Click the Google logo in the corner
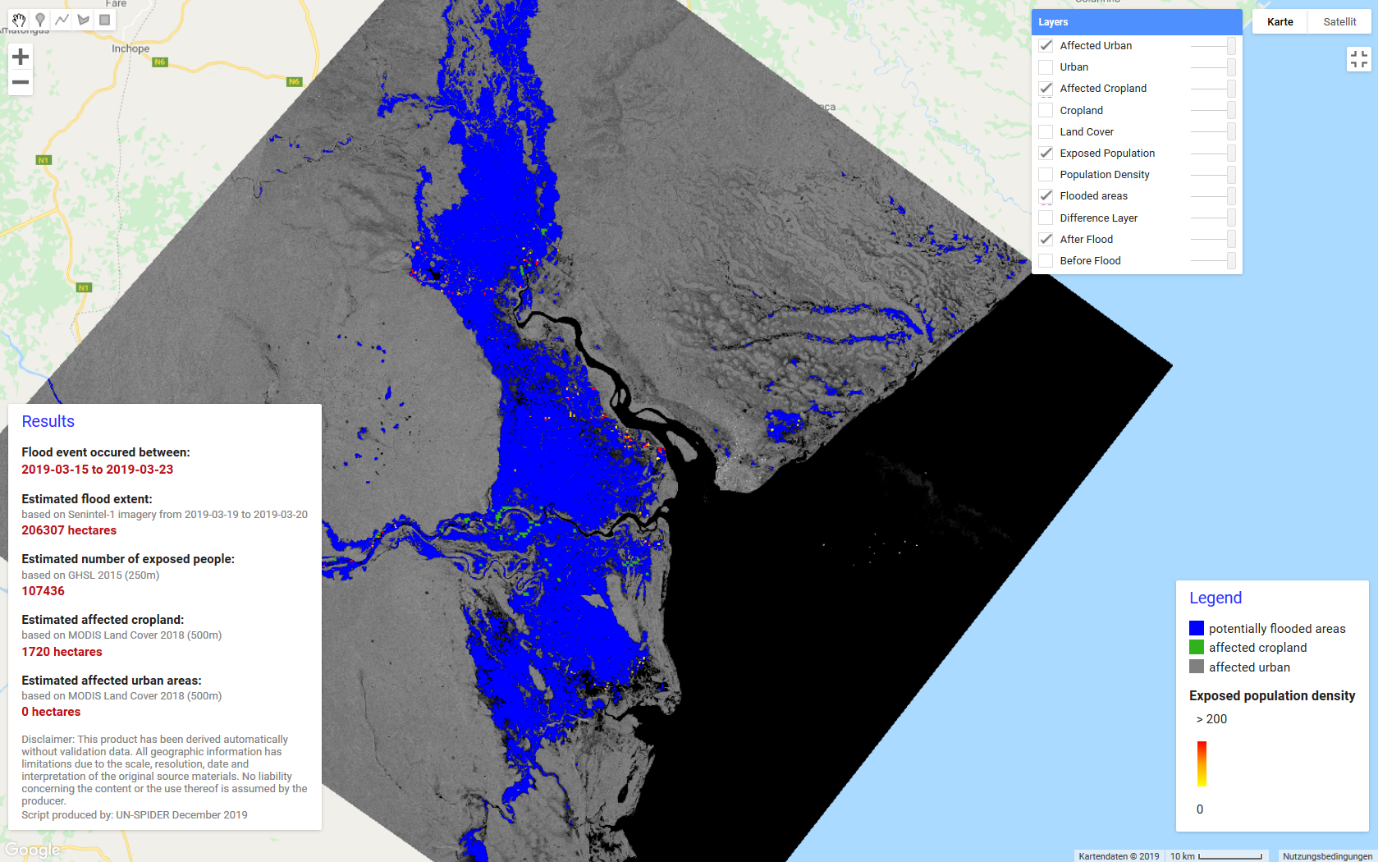This screenshot has height=862, width=1378. (33, 849)
